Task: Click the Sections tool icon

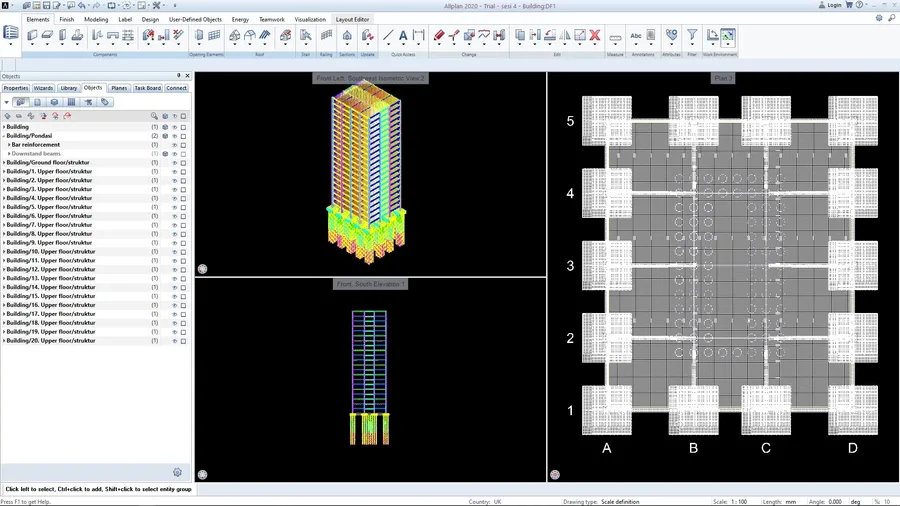Action: [347, 35]
